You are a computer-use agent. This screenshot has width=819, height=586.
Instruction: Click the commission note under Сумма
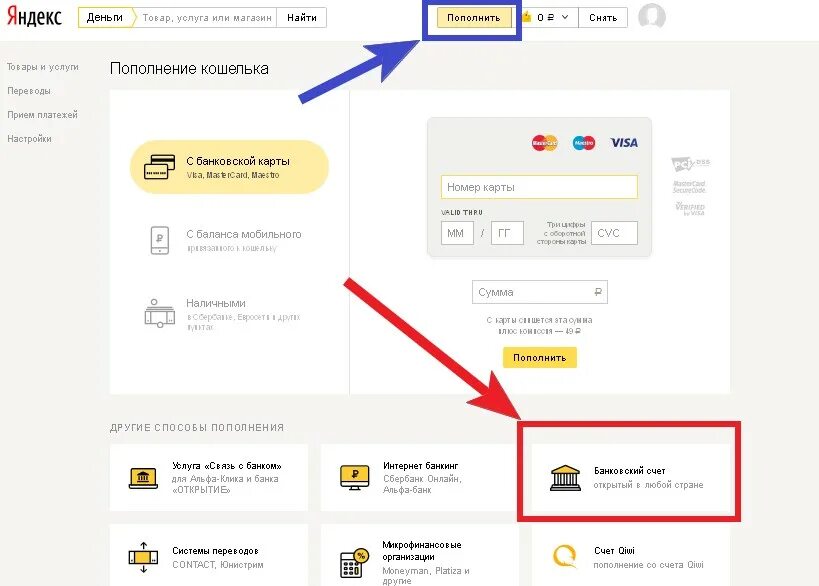[540, 325]
